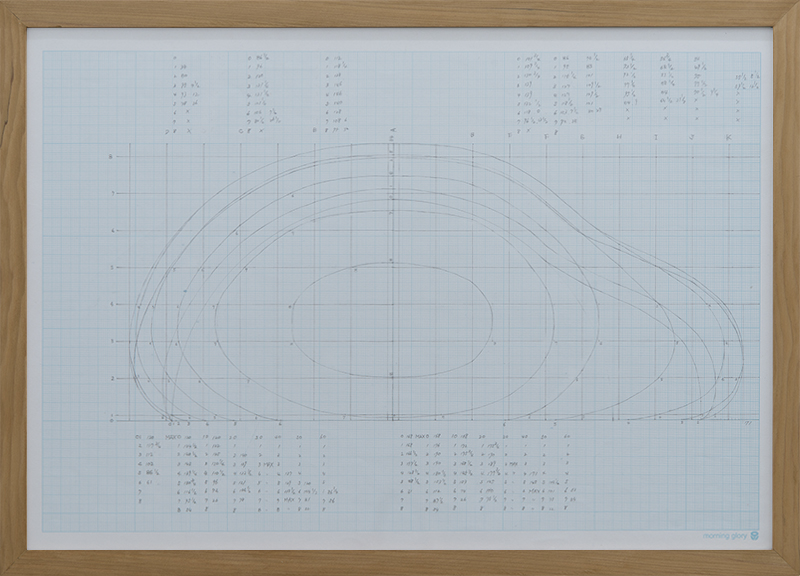Select the handwritten column letter J
800x576 pixels.
pos(692,137)
